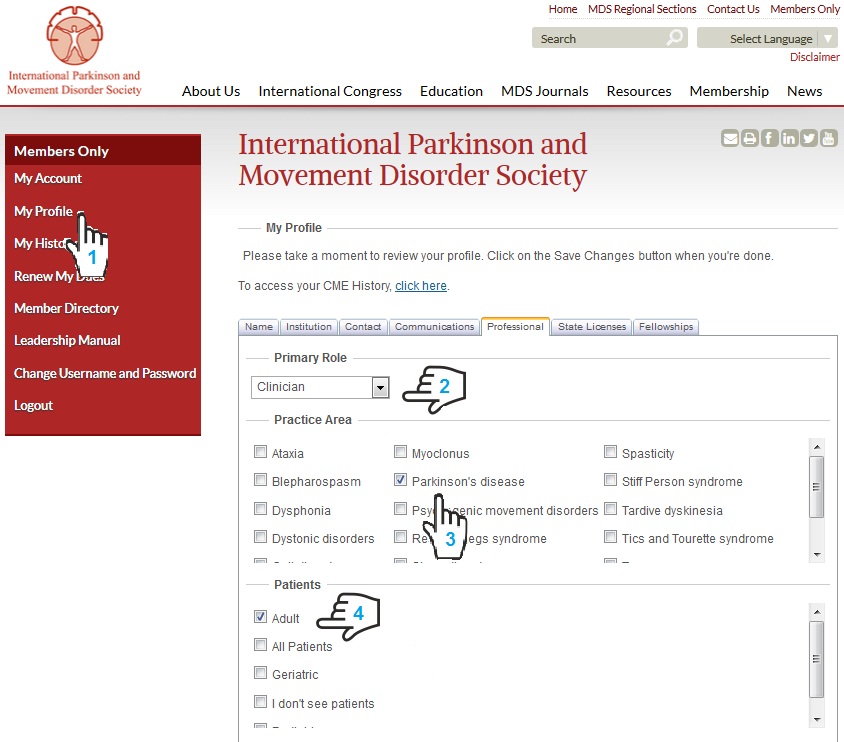The width and height of the screenshot is (844, 742).
Task: Click the Patients list scrollbar up arrow
Action: [x=817, y=612]
